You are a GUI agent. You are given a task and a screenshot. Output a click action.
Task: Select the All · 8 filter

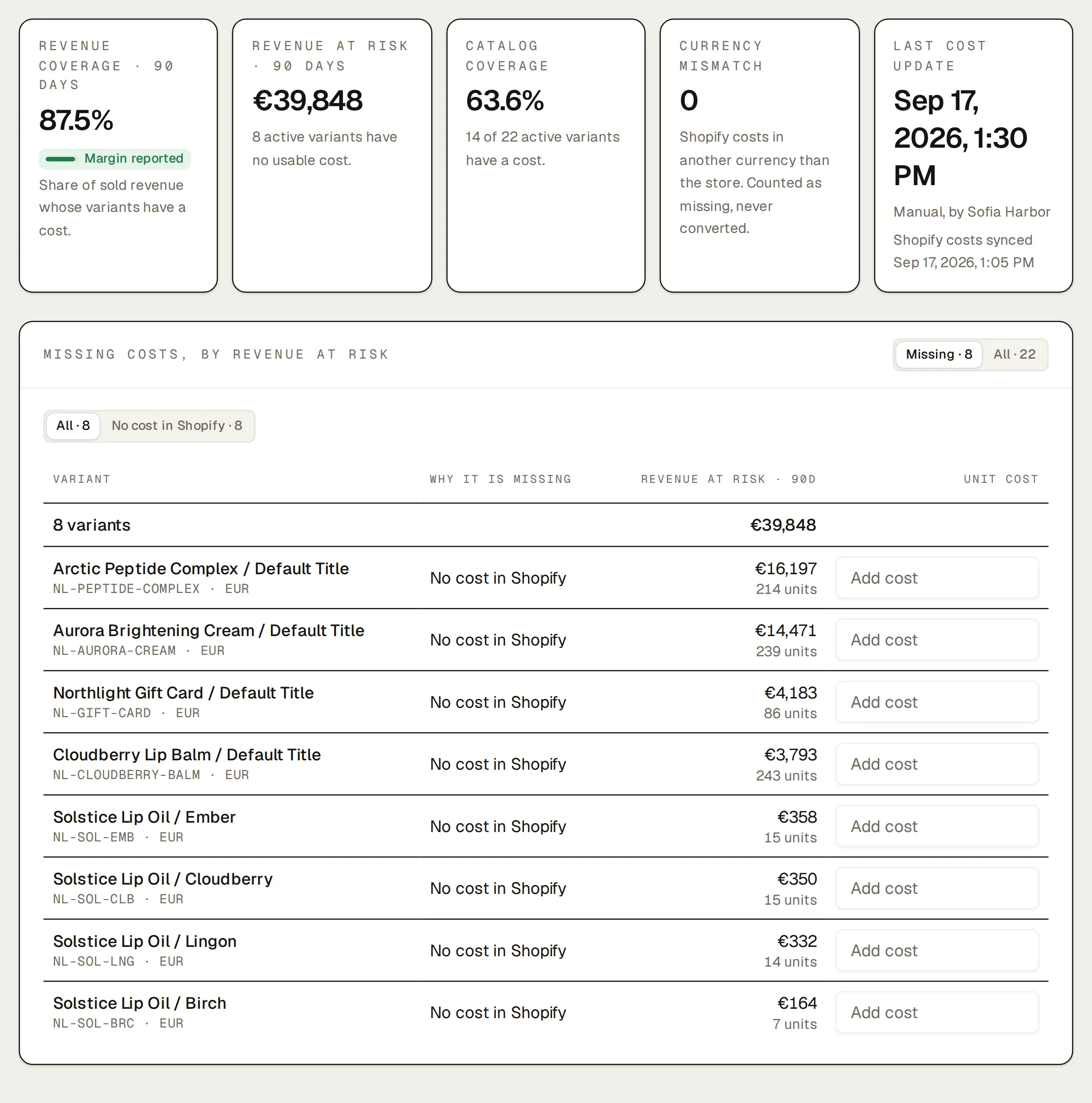click(73, 426)
